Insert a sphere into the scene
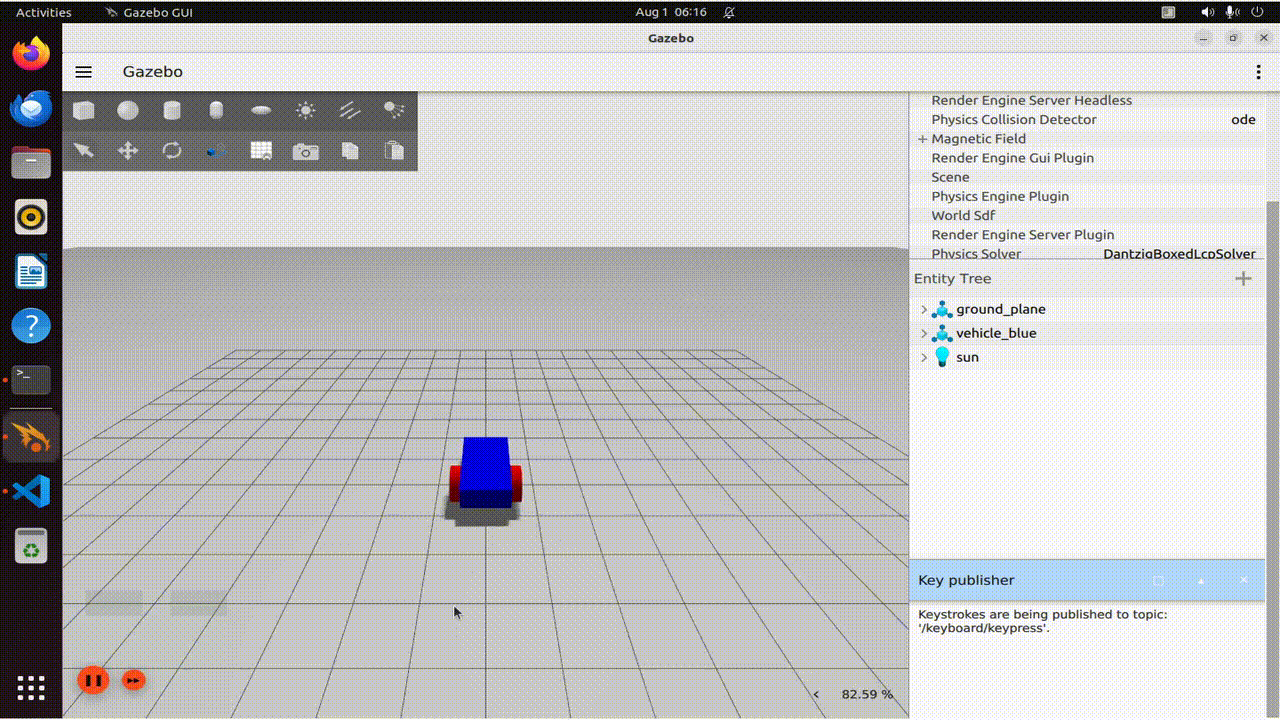The image size is (1280, 720). coord(128,110)
